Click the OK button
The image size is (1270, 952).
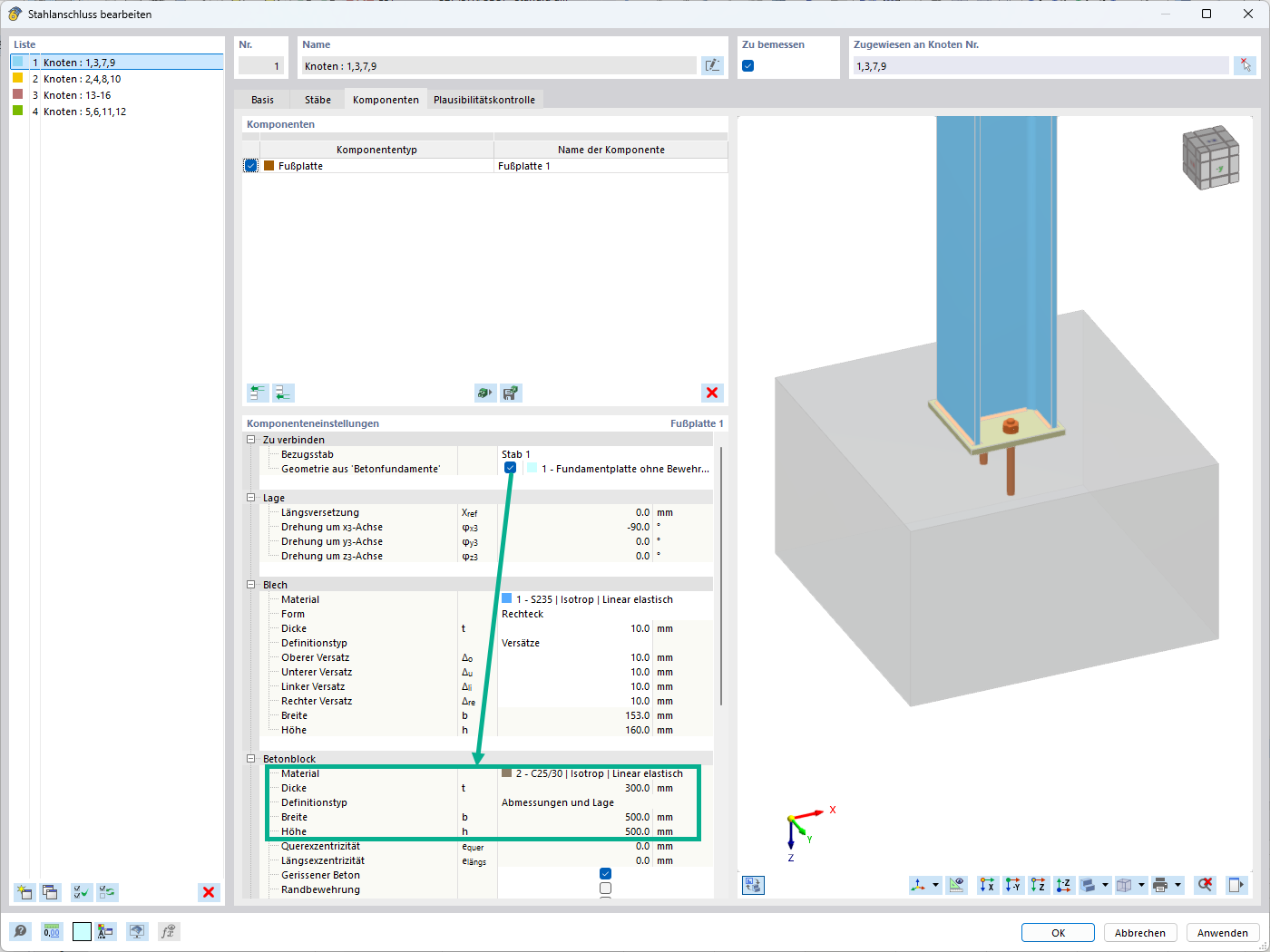click(x=1059, y=933)
